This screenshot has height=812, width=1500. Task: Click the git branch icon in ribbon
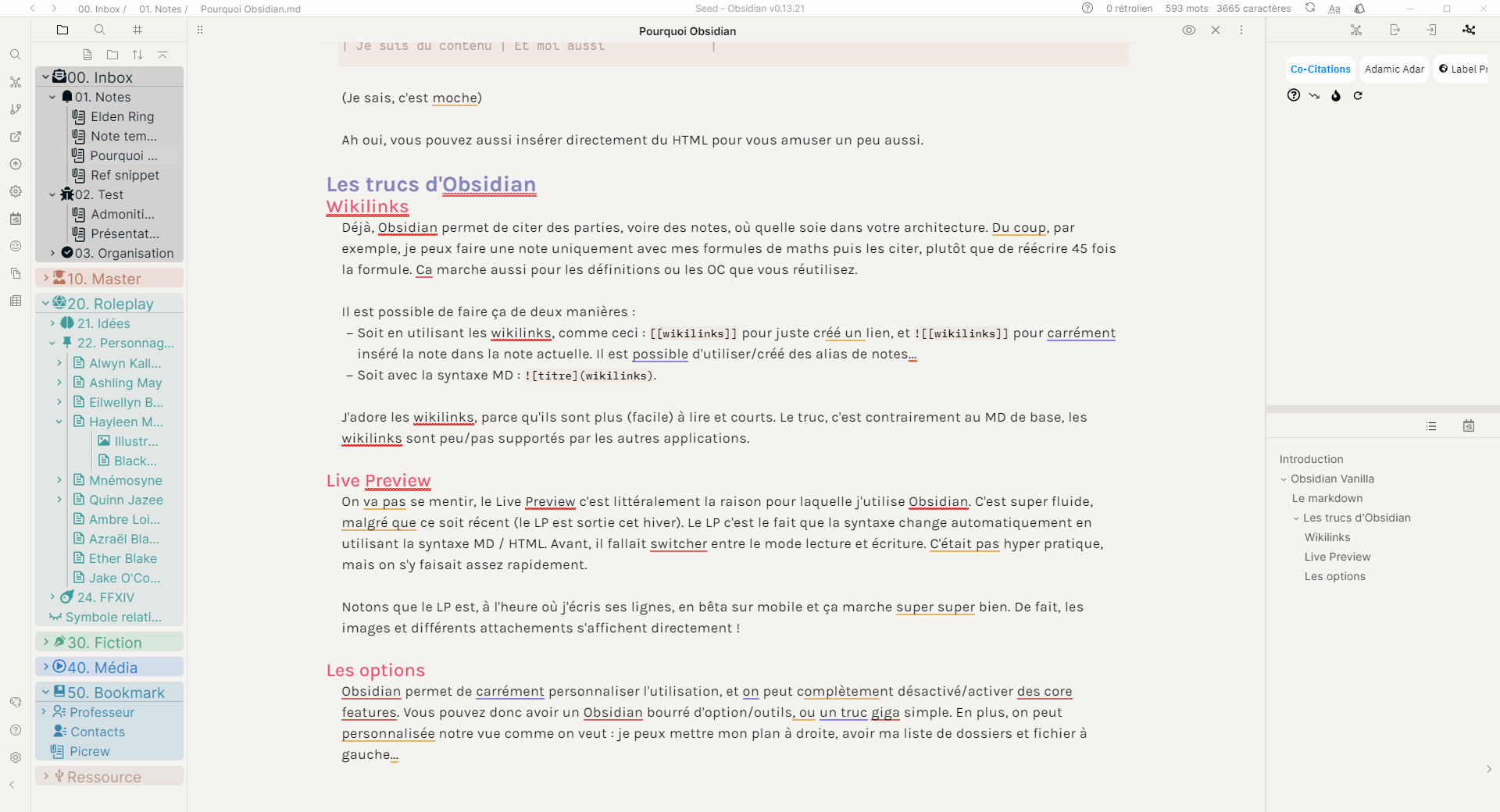point(15,109)
